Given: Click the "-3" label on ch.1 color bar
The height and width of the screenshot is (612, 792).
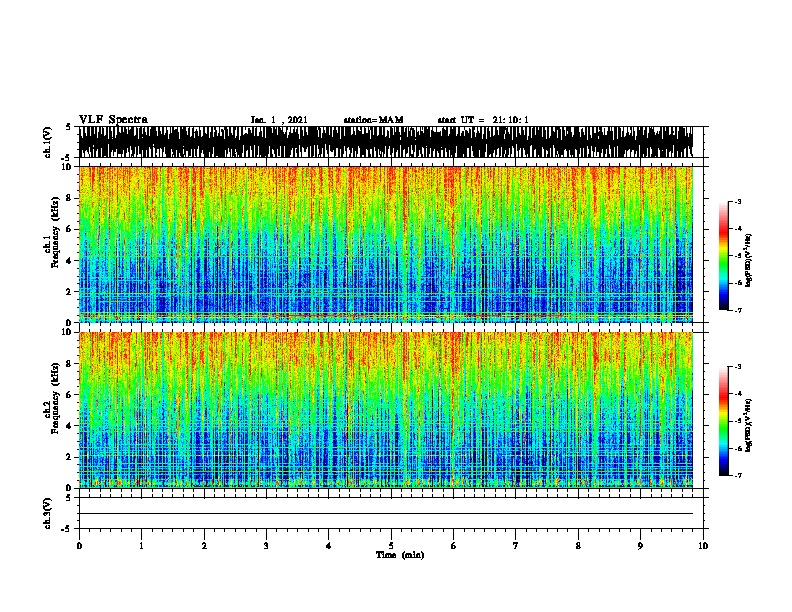Looking at the screenshot, I should coord(737,201).
